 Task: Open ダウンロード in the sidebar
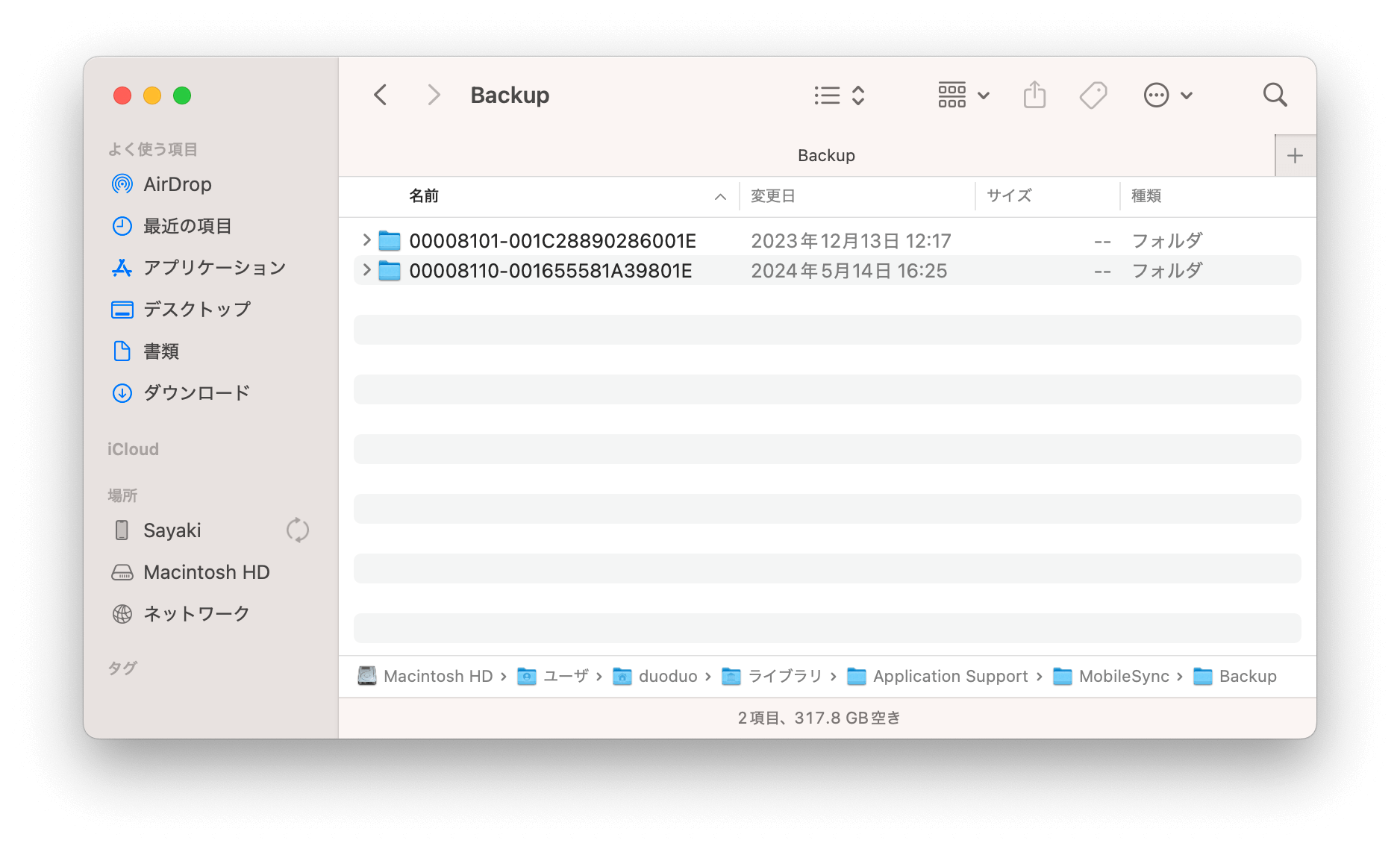196,393
